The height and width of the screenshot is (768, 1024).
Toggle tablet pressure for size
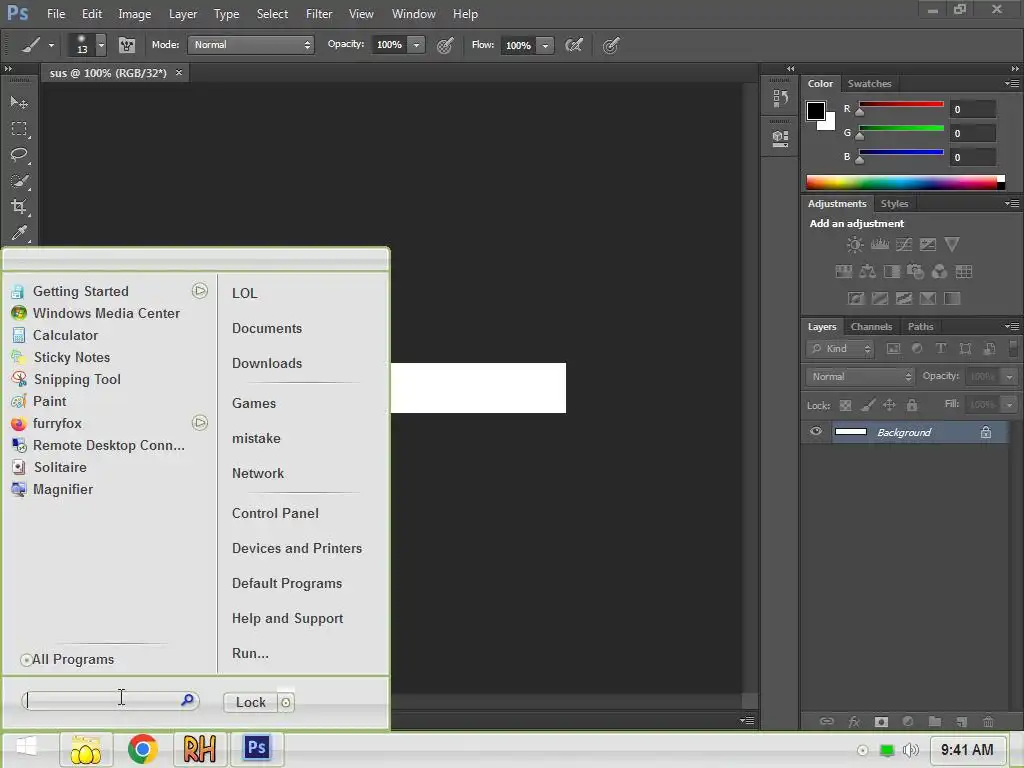(611, 45)
